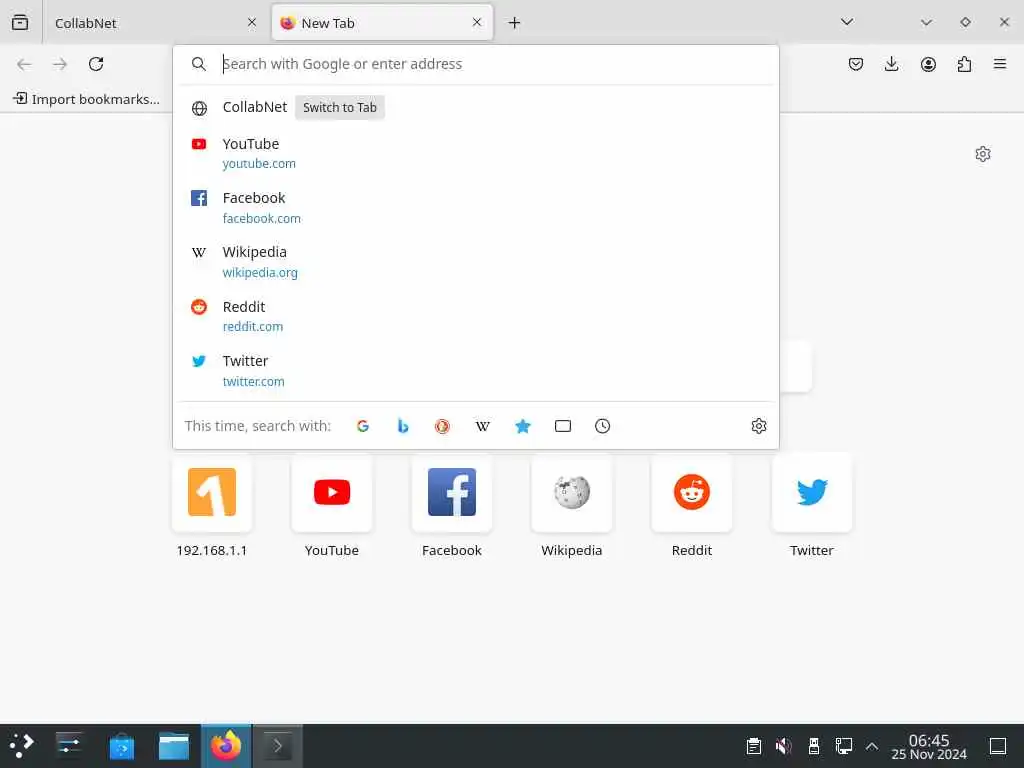Screen dimensions: 1024x768
Task: Close the New Tab tab
Action: [477, 22]
